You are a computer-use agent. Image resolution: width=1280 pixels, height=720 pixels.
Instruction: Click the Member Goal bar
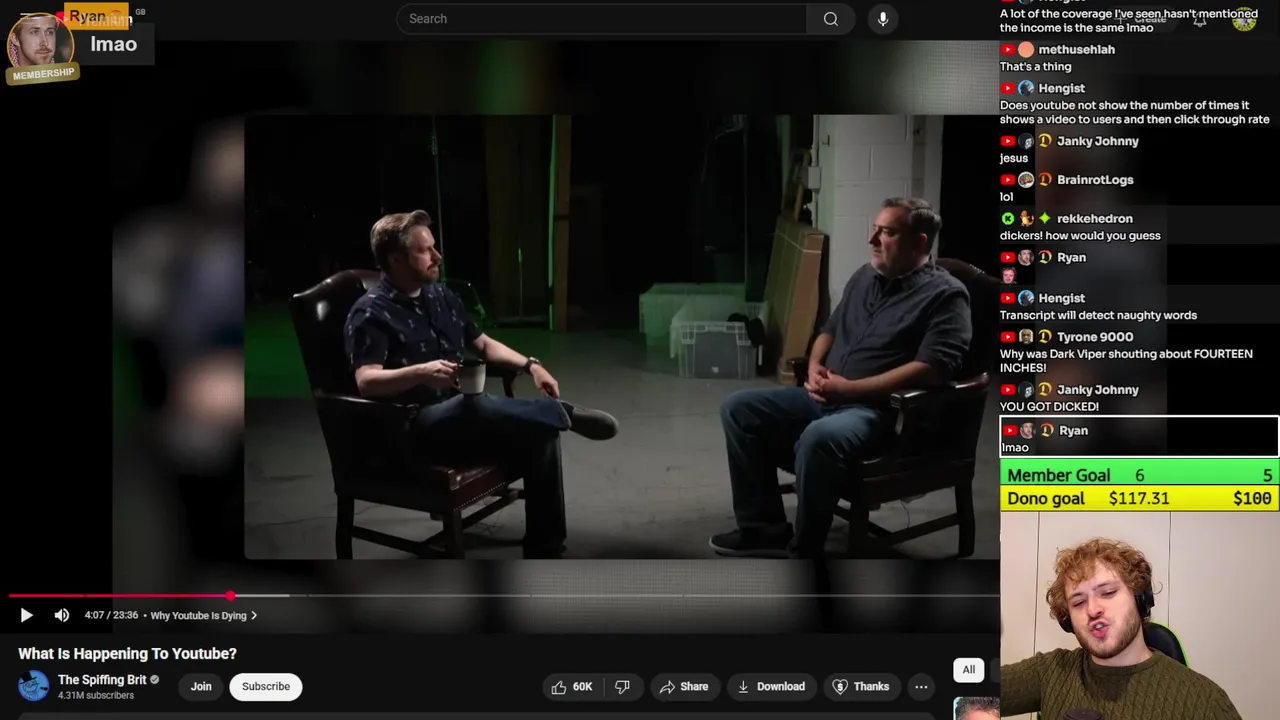point(1139,475)
